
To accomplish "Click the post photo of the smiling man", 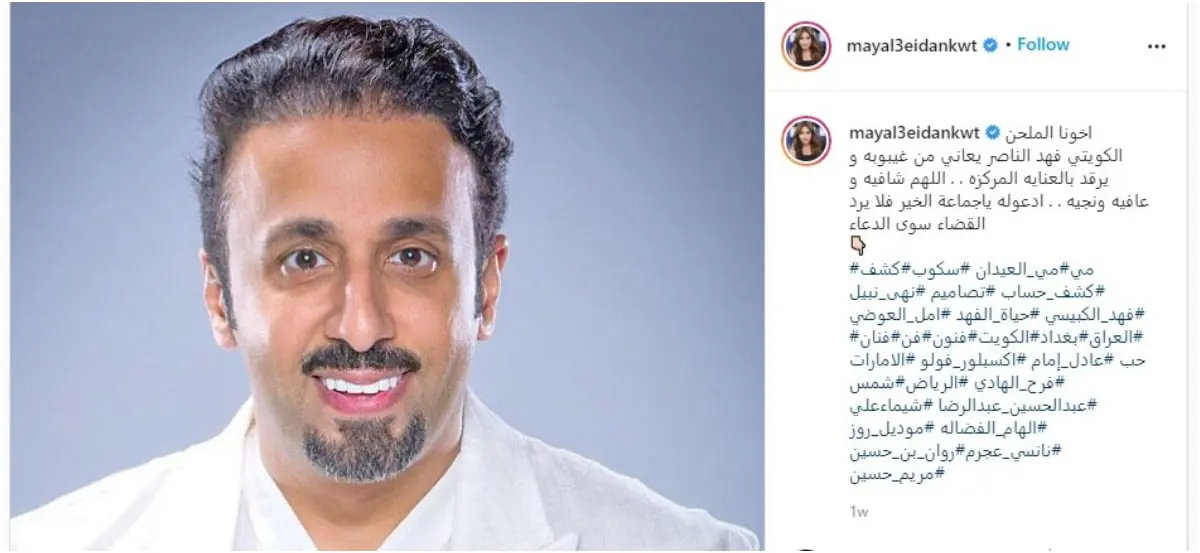I will 384,276.
